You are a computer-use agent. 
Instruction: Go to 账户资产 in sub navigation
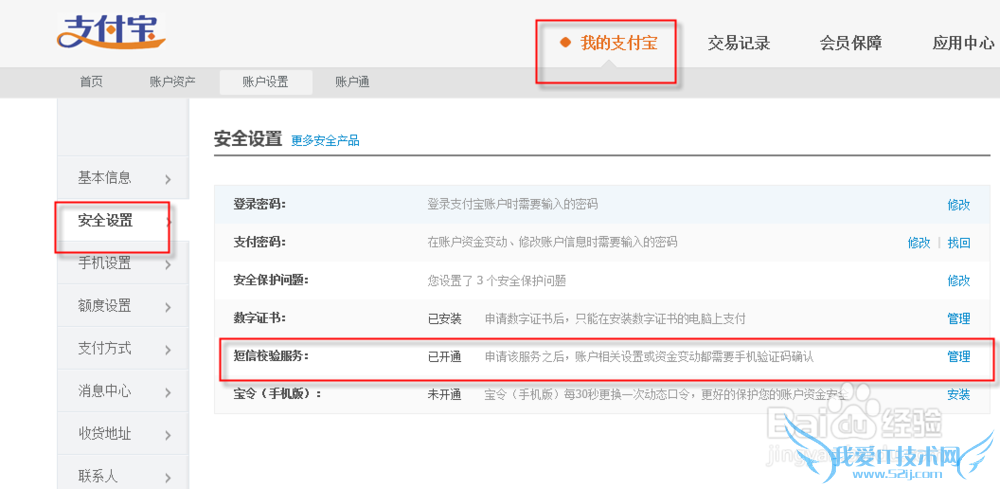click(x=172, y=82)
